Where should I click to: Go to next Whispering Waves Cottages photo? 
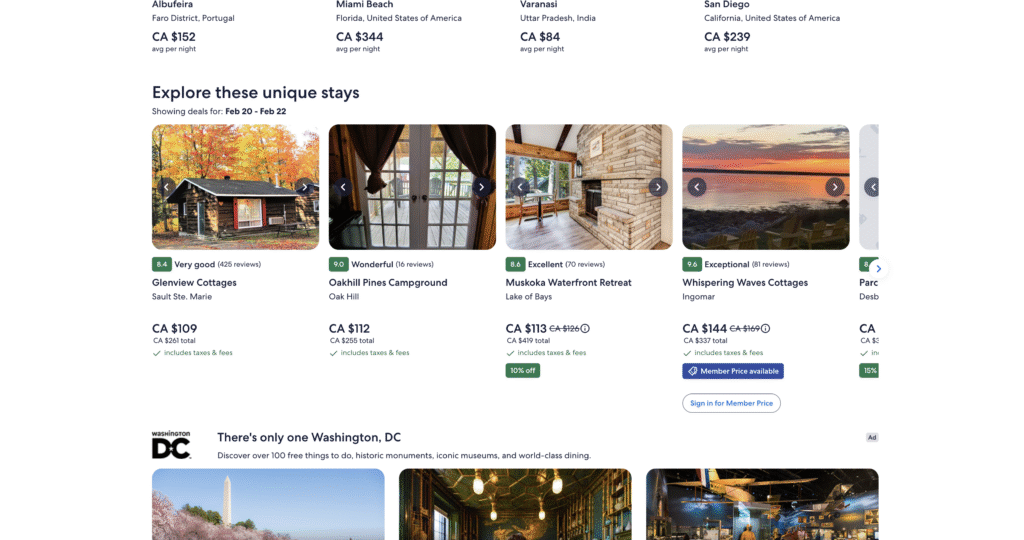(x=834, y=187)
